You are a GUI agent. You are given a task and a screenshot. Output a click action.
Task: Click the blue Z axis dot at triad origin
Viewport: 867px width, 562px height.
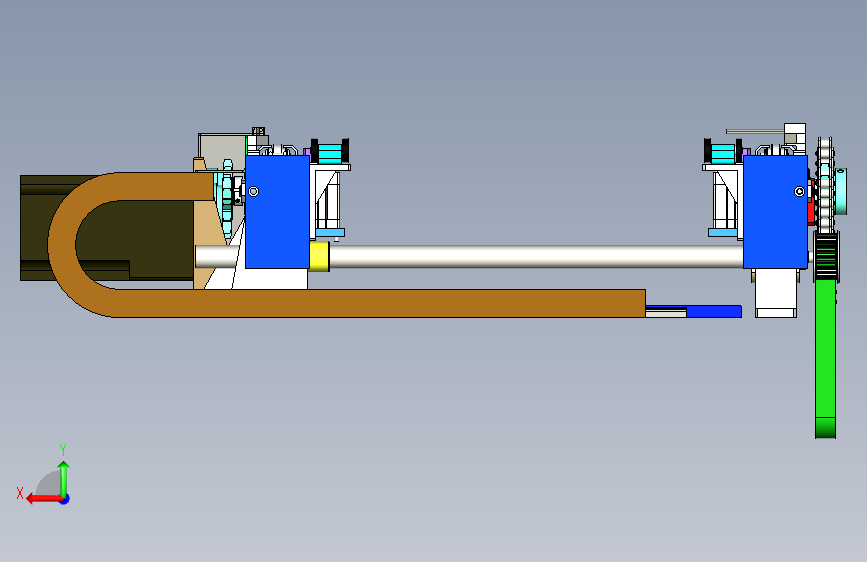pos(65,499)
